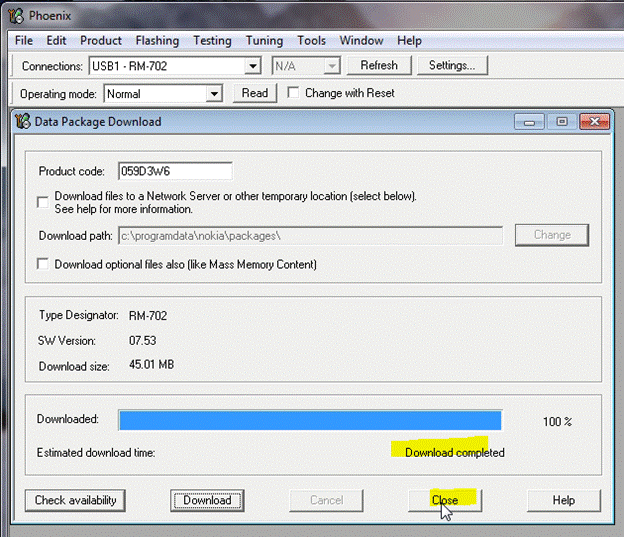Click the '100 %' progress value
624x537 pixels.
tap(558, 422)
